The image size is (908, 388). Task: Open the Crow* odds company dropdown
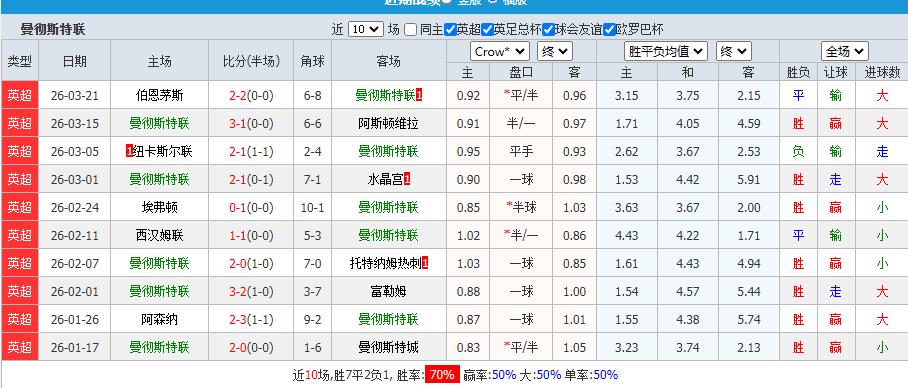(500, 52)
